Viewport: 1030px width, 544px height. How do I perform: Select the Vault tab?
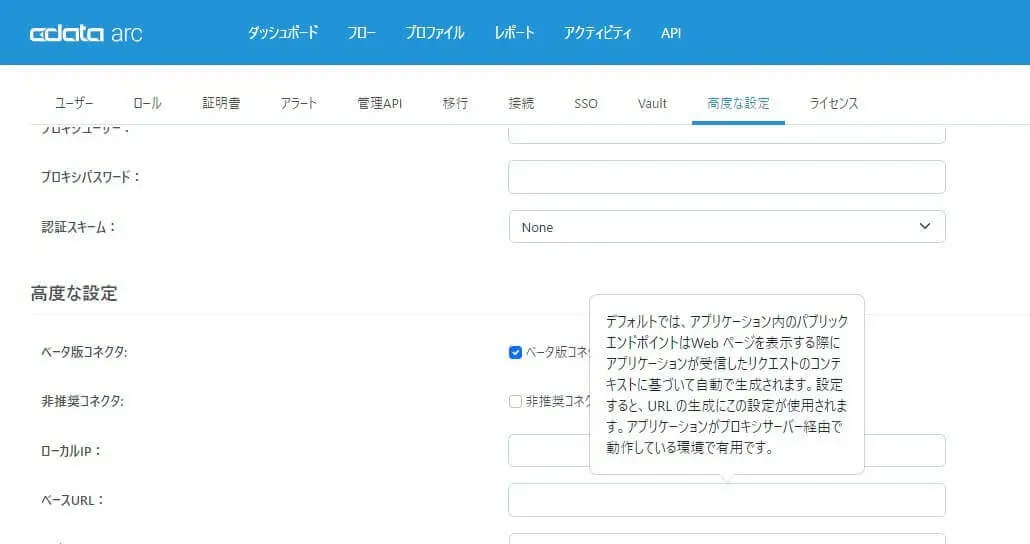[652, 103]
